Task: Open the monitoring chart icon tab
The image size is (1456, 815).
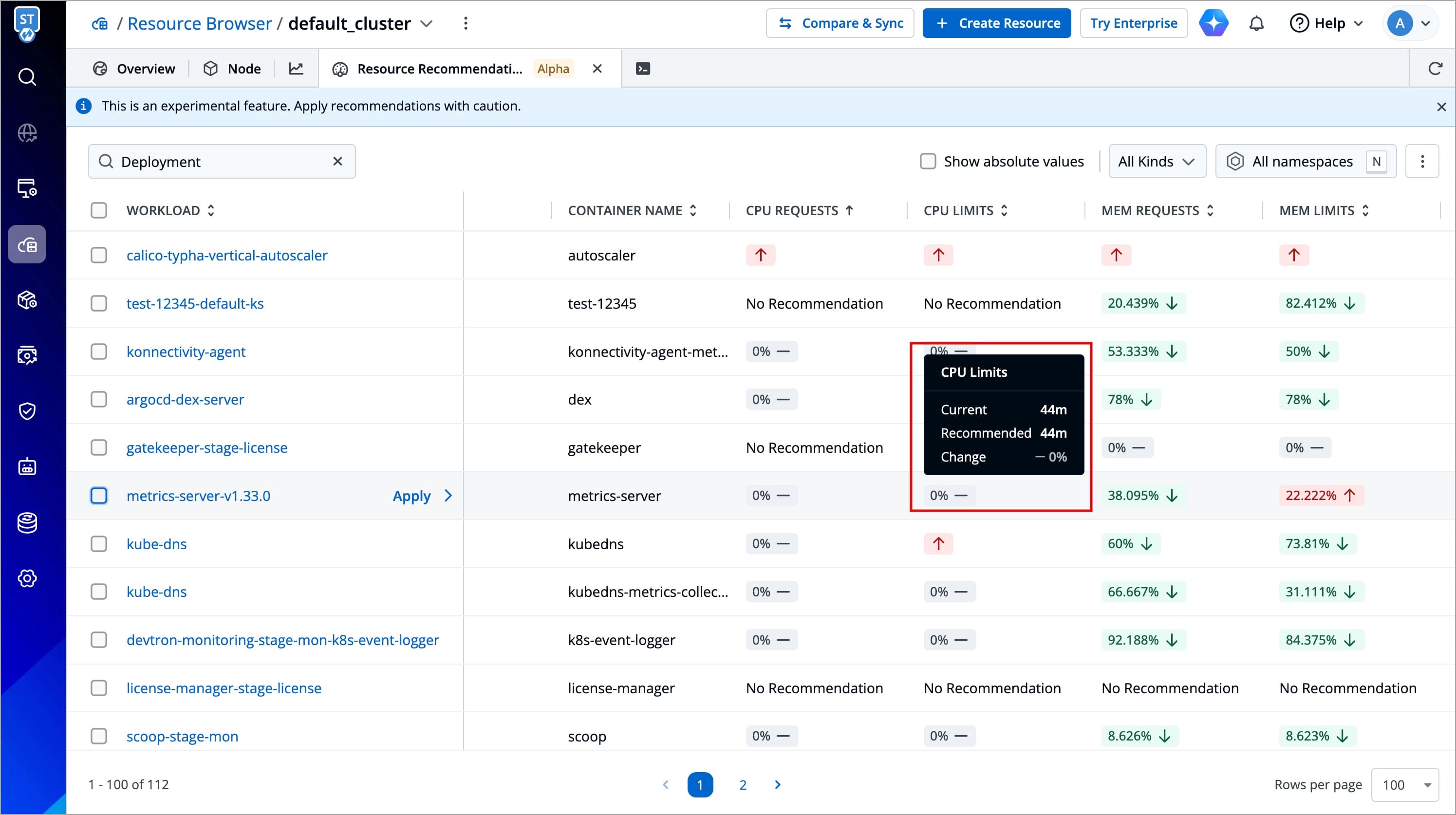Action: pyautogui.click(x=296, y=68)
